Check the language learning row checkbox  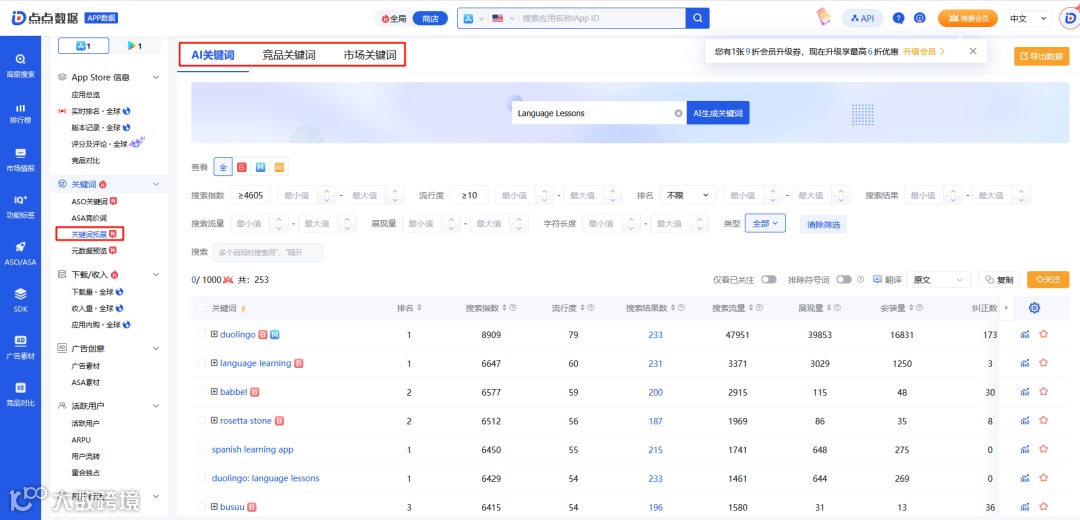point(202,363)
